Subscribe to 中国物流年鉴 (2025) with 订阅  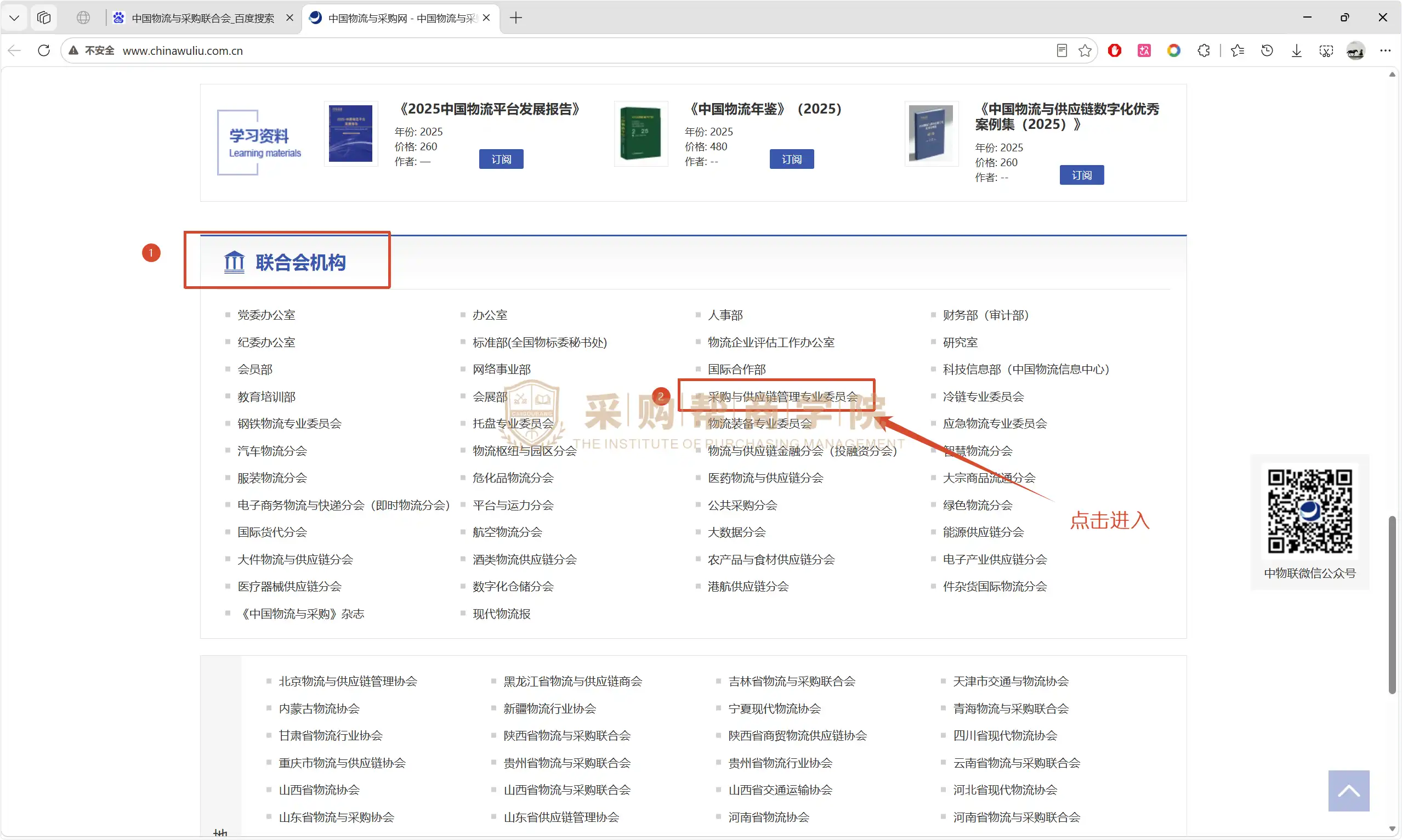[791, 159]
